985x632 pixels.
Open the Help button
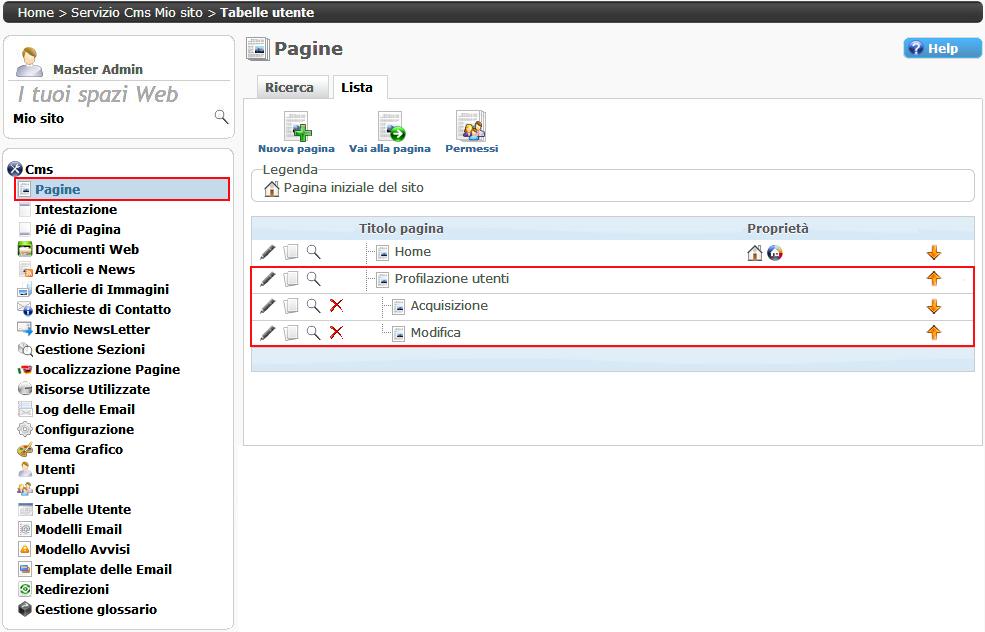(942, 48)
